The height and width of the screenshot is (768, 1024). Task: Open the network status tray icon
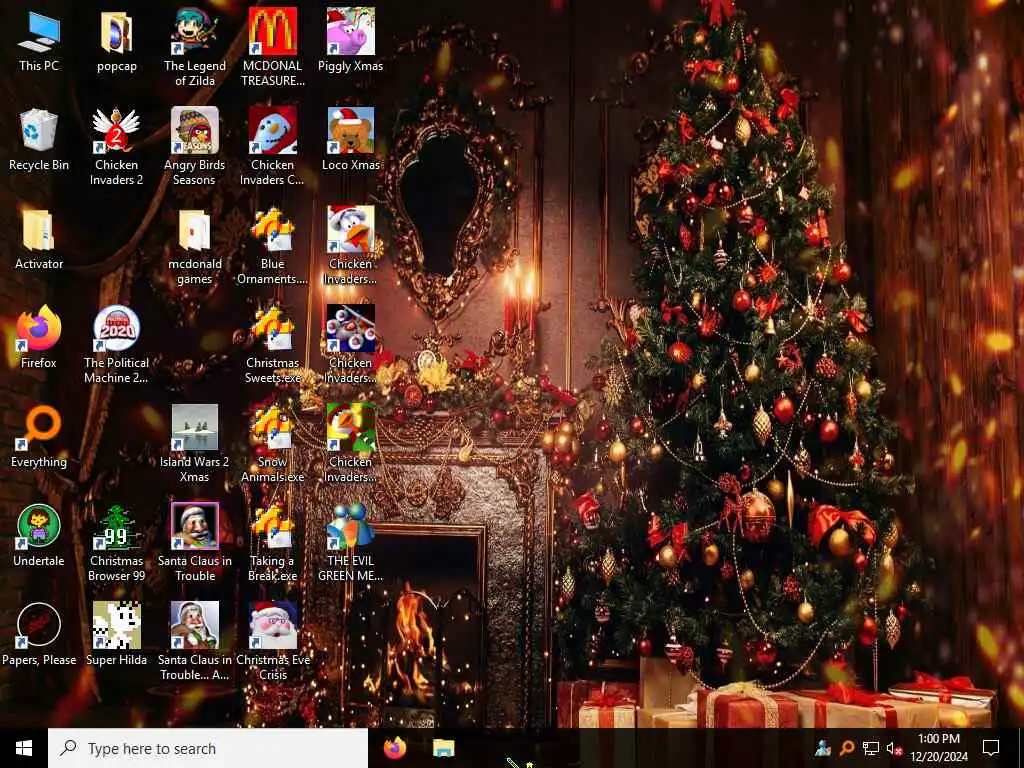click(x=870, y=748)
